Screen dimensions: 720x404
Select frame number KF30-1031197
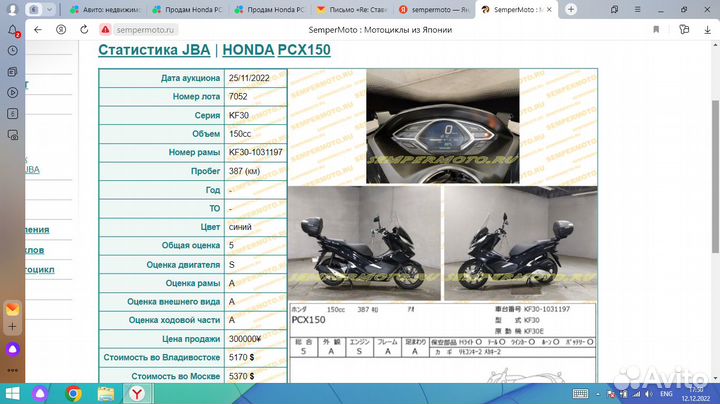point(256,152)
